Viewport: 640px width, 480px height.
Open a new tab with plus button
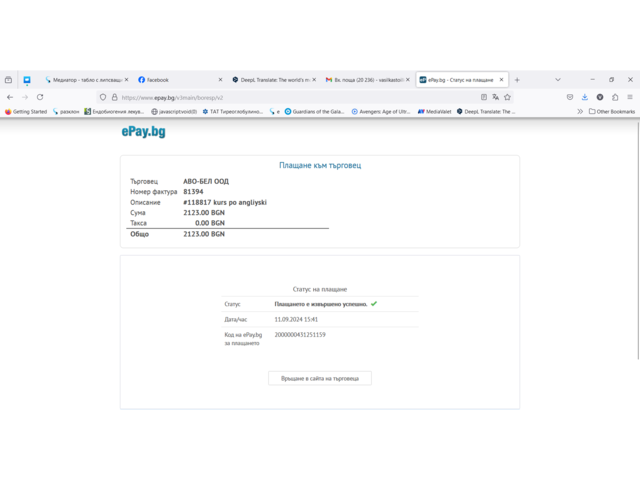click(517, 79)
